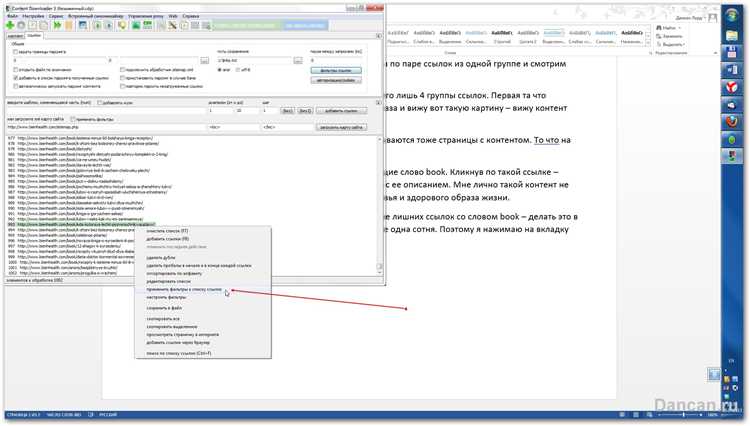Click the floppy disk icon in taskbar
The image size is (750, 426).
tap(732, 53)
